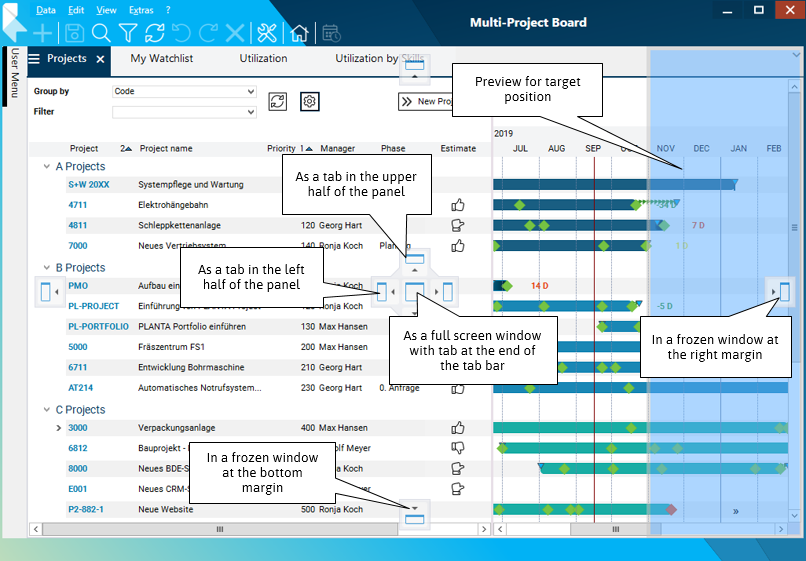Click thumbs-up estimate icon for project 4711
This screenshot has width=806, height=561.
pyautogui.click(x=458, y=205)
